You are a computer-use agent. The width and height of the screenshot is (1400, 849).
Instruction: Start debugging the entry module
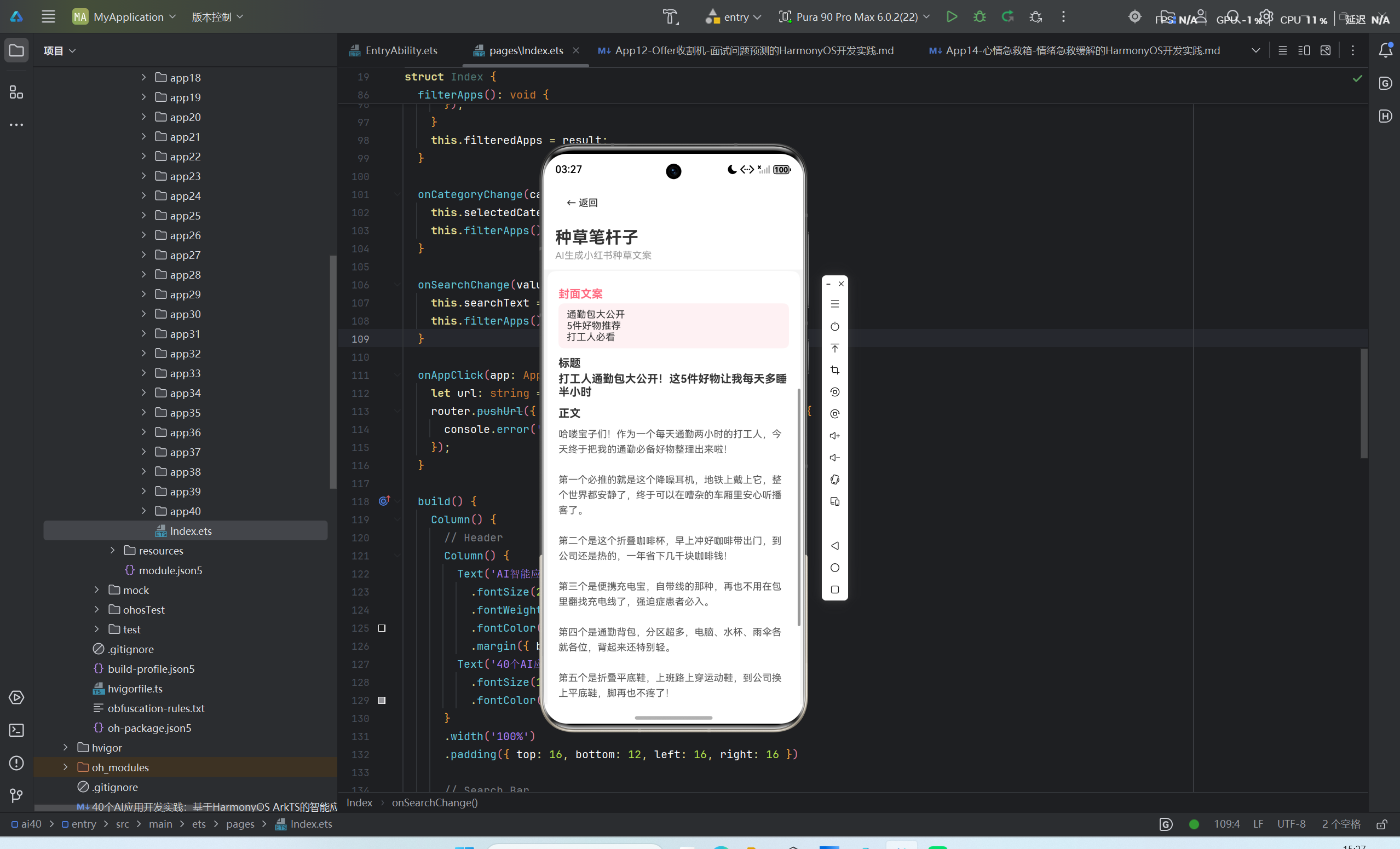click(x=980, y=16)
